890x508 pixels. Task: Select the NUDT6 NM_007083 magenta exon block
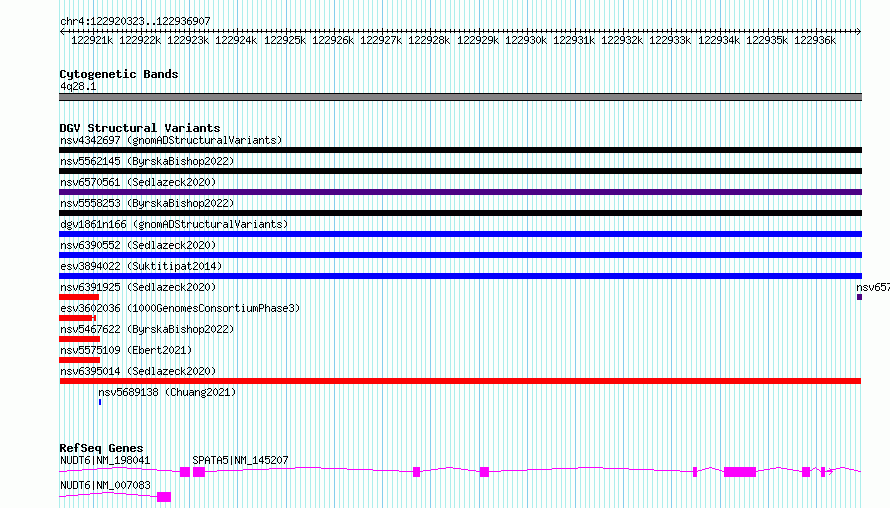[164, 497]
